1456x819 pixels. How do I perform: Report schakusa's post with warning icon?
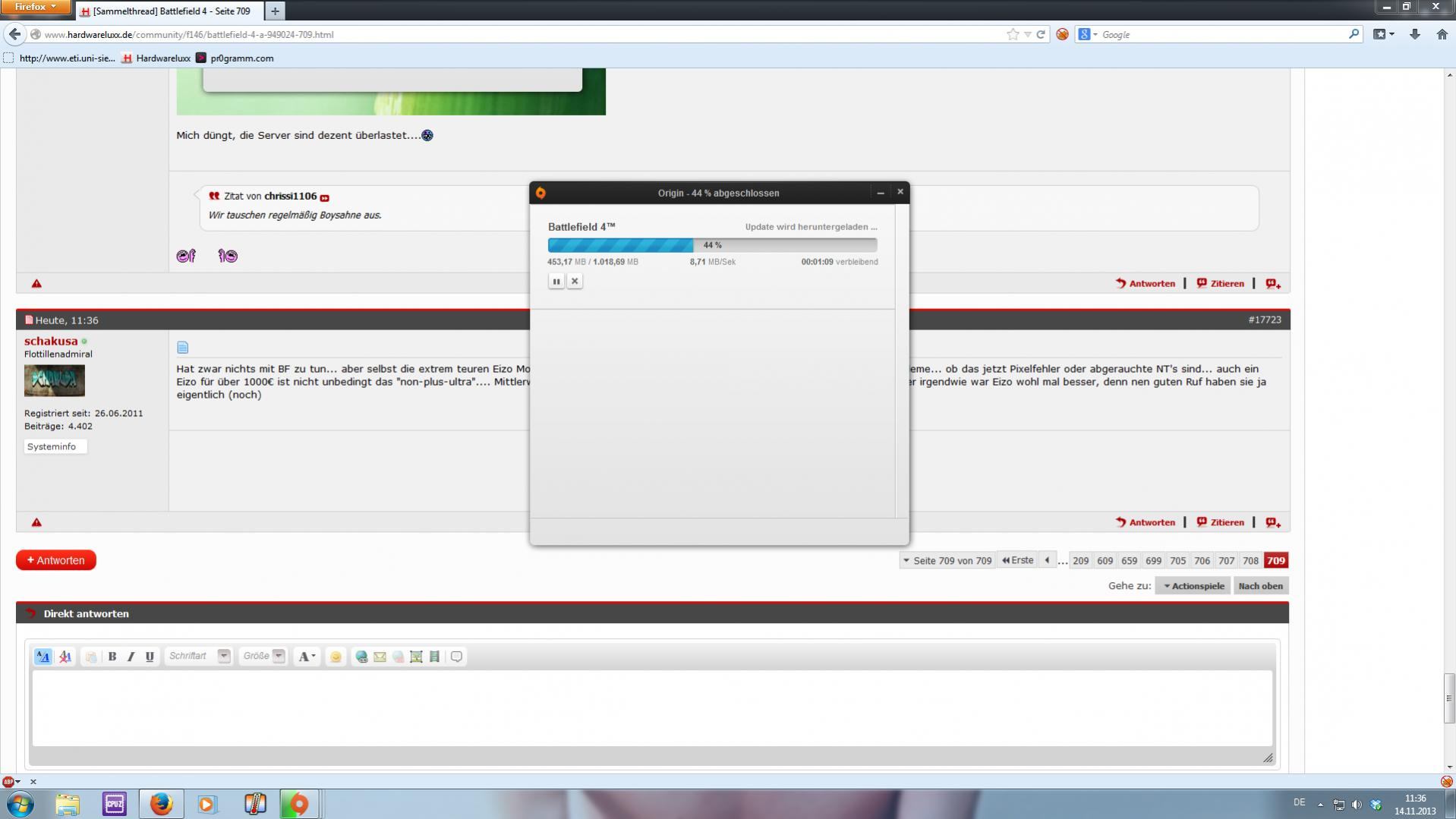36,522
